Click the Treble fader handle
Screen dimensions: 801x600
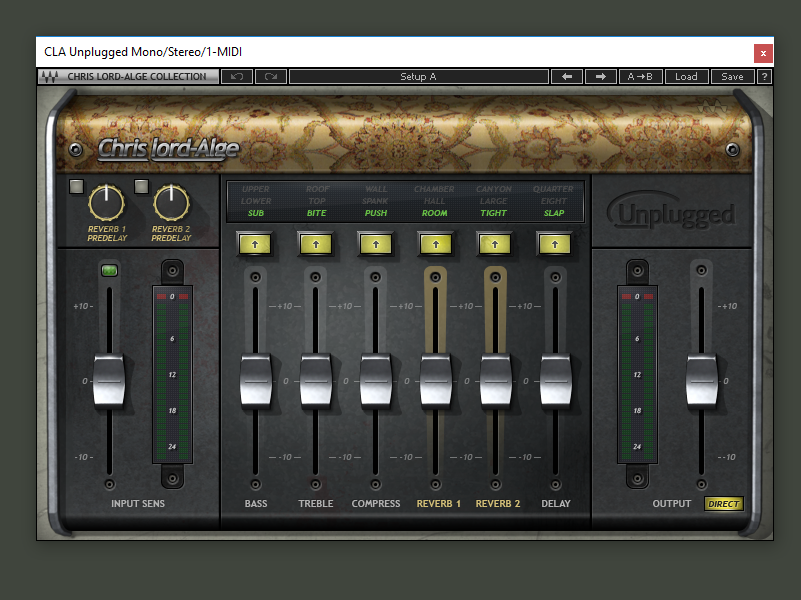pos(316,381)
